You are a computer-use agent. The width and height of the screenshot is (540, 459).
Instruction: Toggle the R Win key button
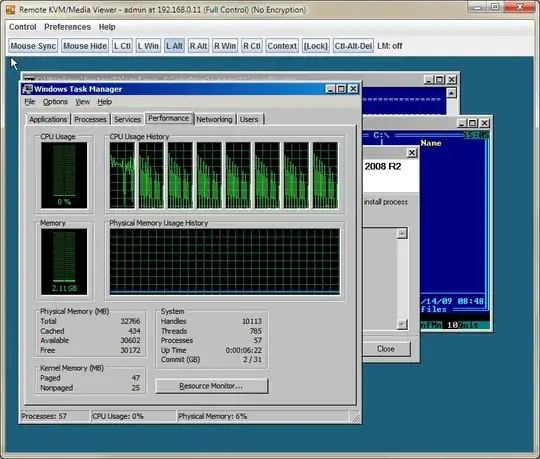point(225,46)
